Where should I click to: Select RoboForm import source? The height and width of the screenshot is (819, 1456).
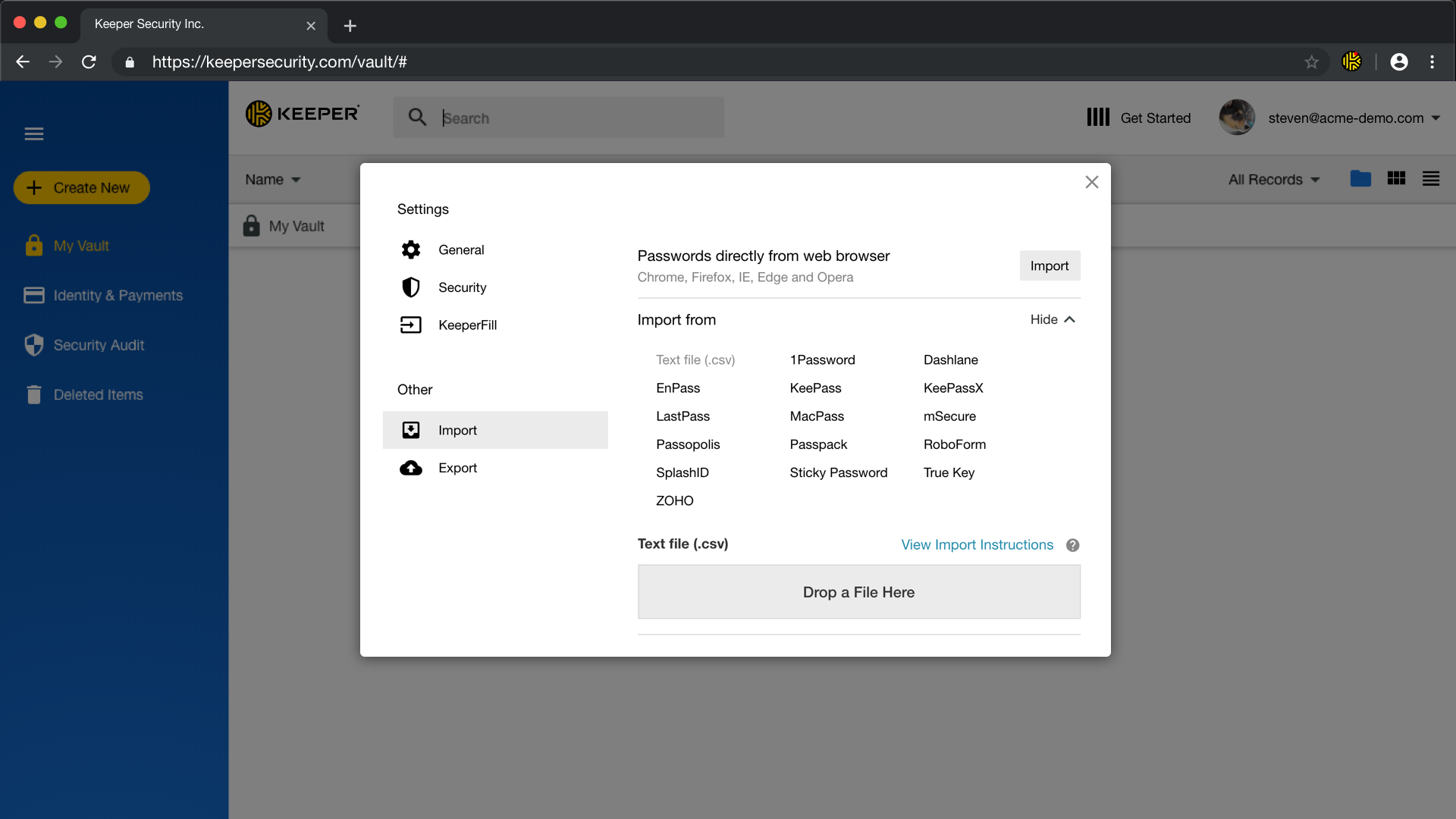click(x=955, y=444)
